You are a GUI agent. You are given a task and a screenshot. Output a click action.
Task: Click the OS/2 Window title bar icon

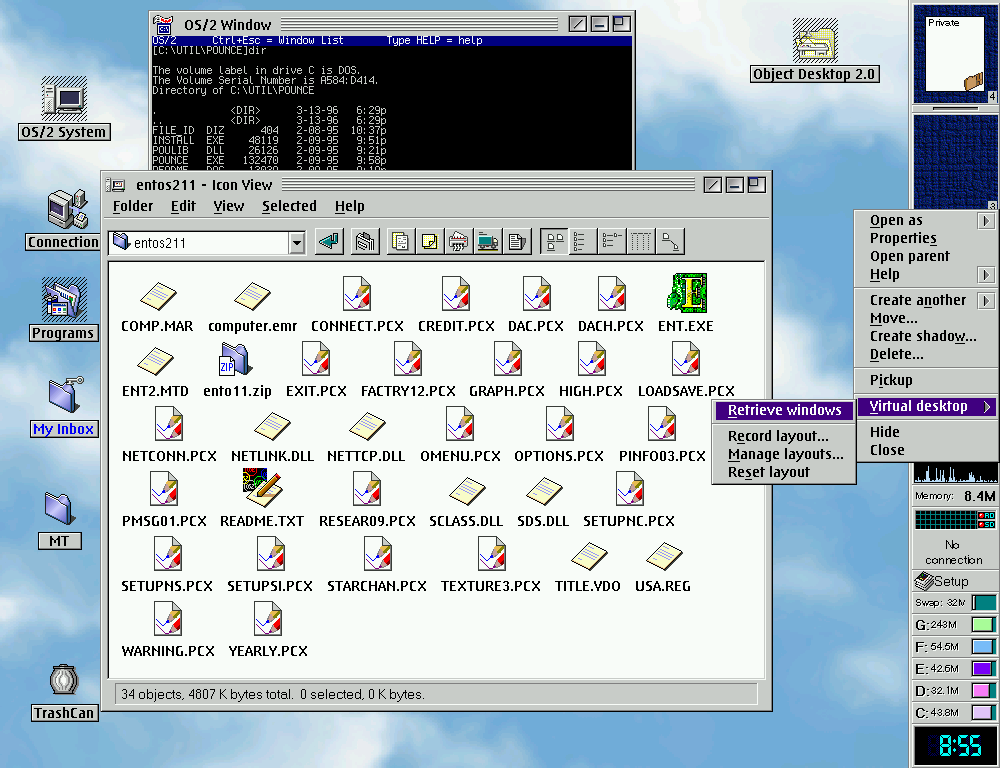pyautogui.click(x=163, y=24)
